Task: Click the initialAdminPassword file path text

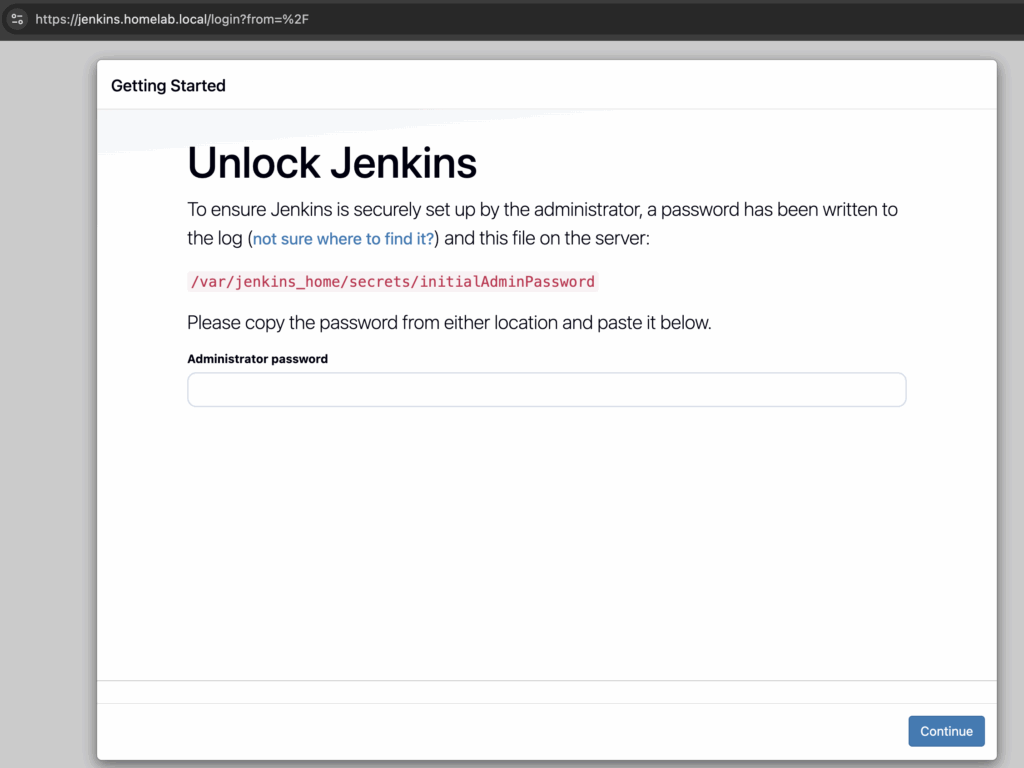Action: pos(392,281)
